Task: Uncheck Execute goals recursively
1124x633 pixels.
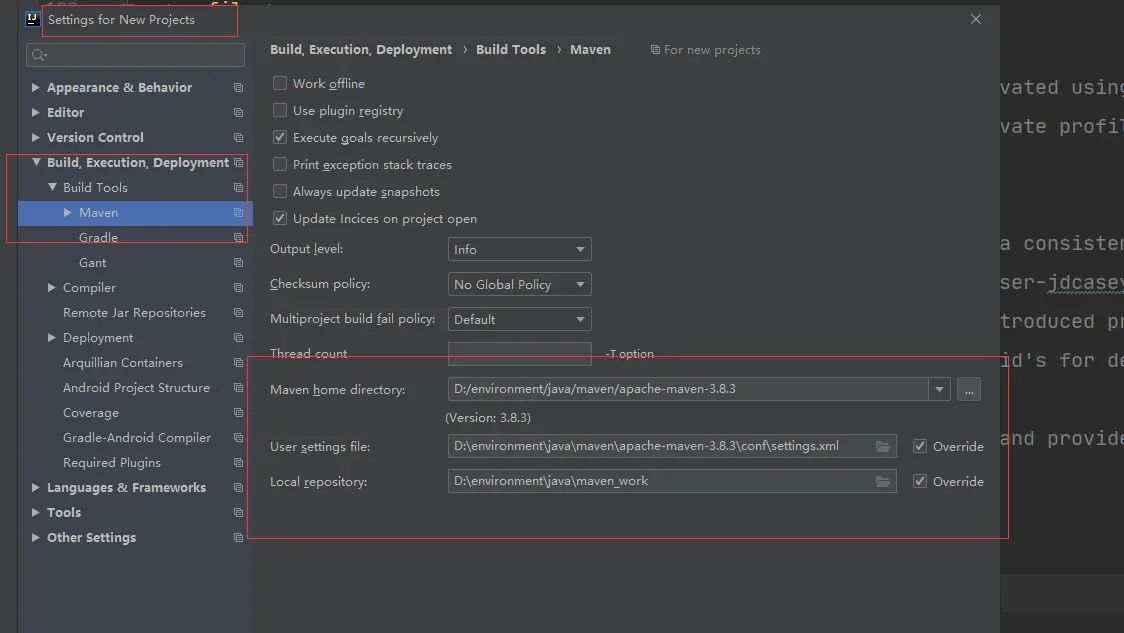Action: (280, 138)
